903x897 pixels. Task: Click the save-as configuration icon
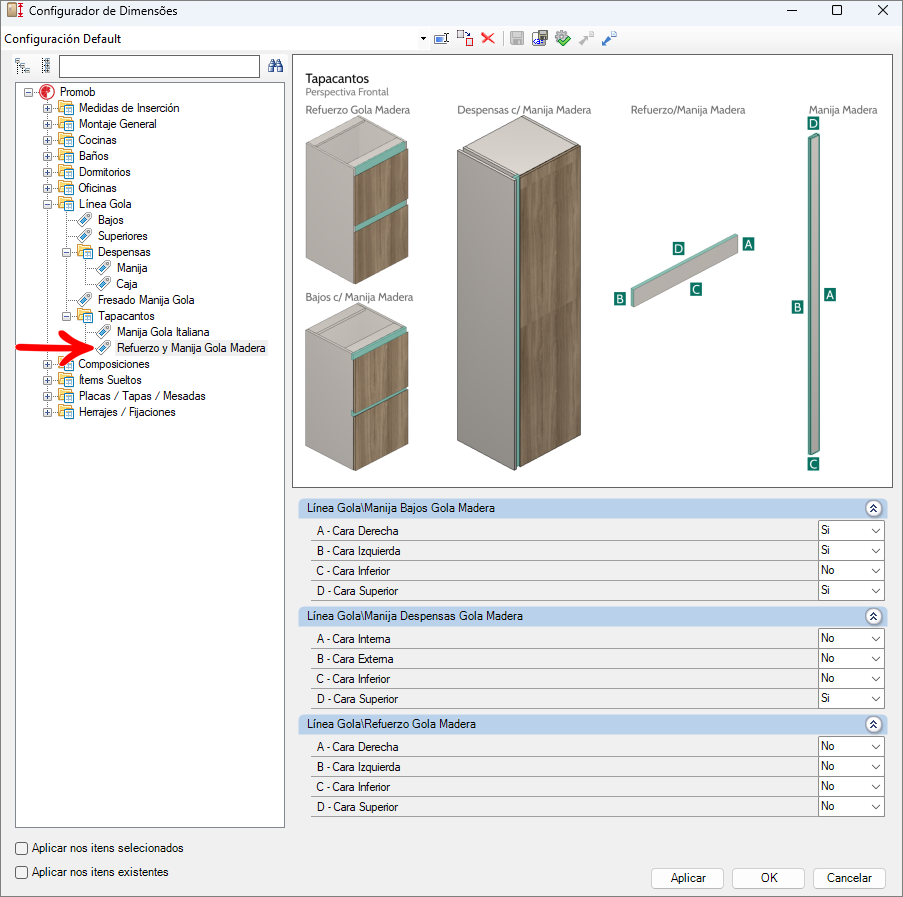point(540,39)
